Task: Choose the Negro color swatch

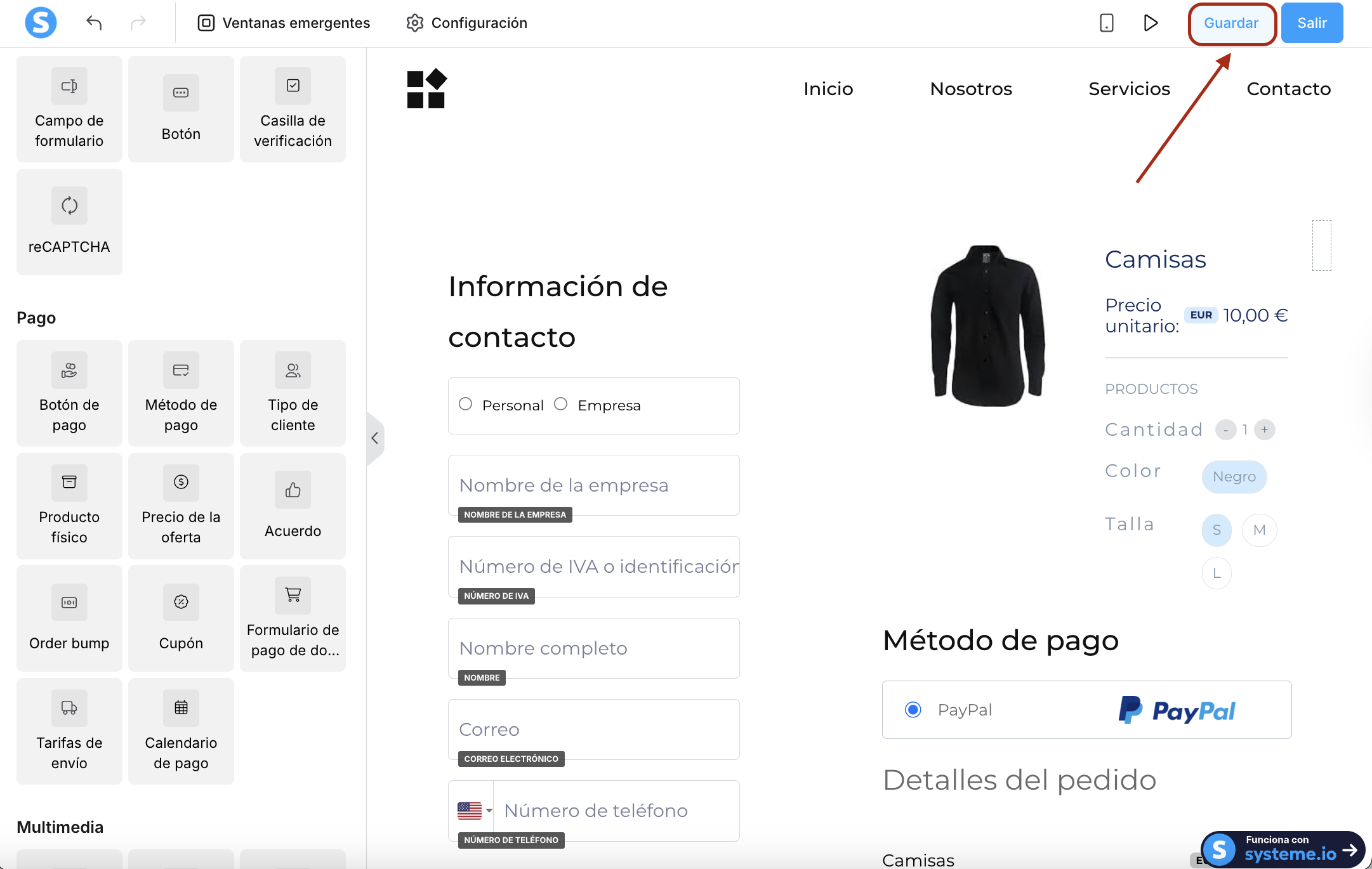Action: pos(1234,476)
